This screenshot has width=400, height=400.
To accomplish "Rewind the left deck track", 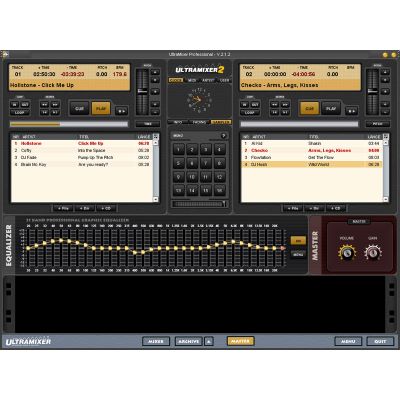I will pos(44,105).
